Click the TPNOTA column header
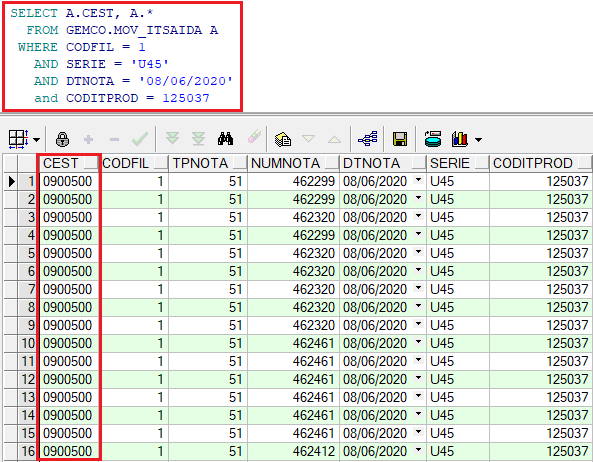593x462 pixels. [x=208, y=163]
